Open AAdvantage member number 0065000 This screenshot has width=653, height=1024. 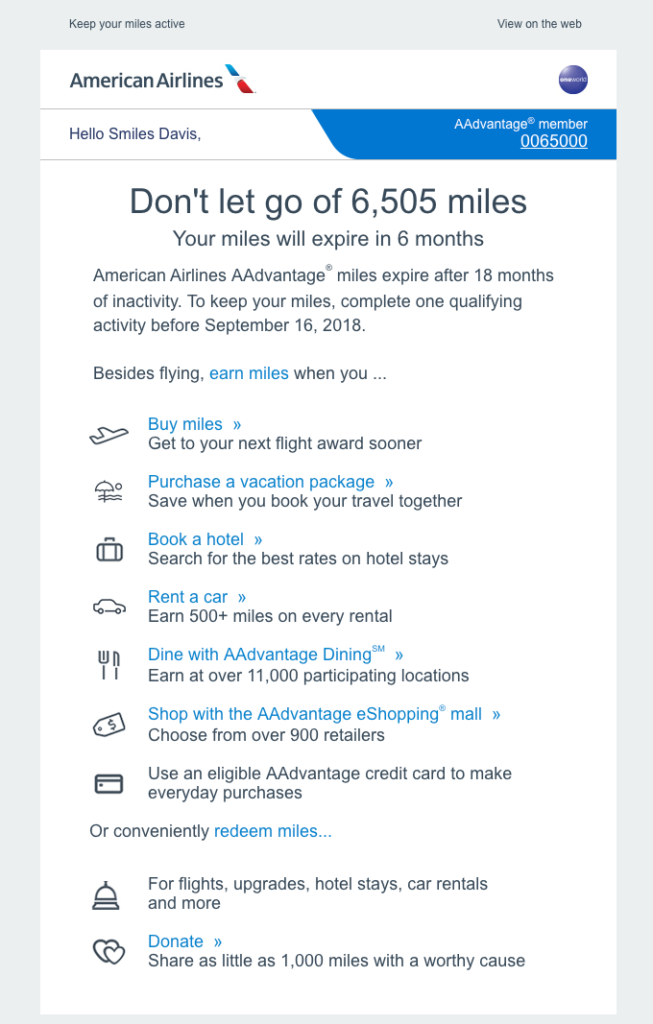tap(553, 142)
